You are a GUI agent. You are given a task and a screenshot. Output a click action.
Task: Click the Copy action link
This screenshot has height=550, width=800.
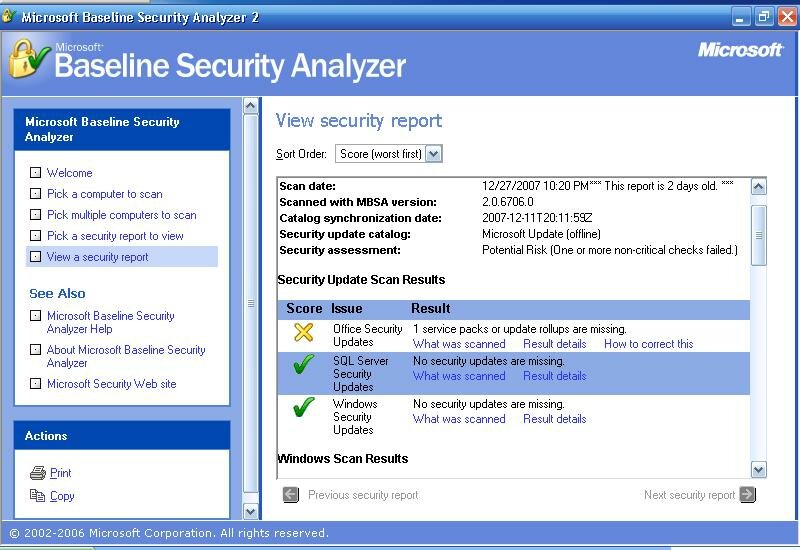pos(62,496)
